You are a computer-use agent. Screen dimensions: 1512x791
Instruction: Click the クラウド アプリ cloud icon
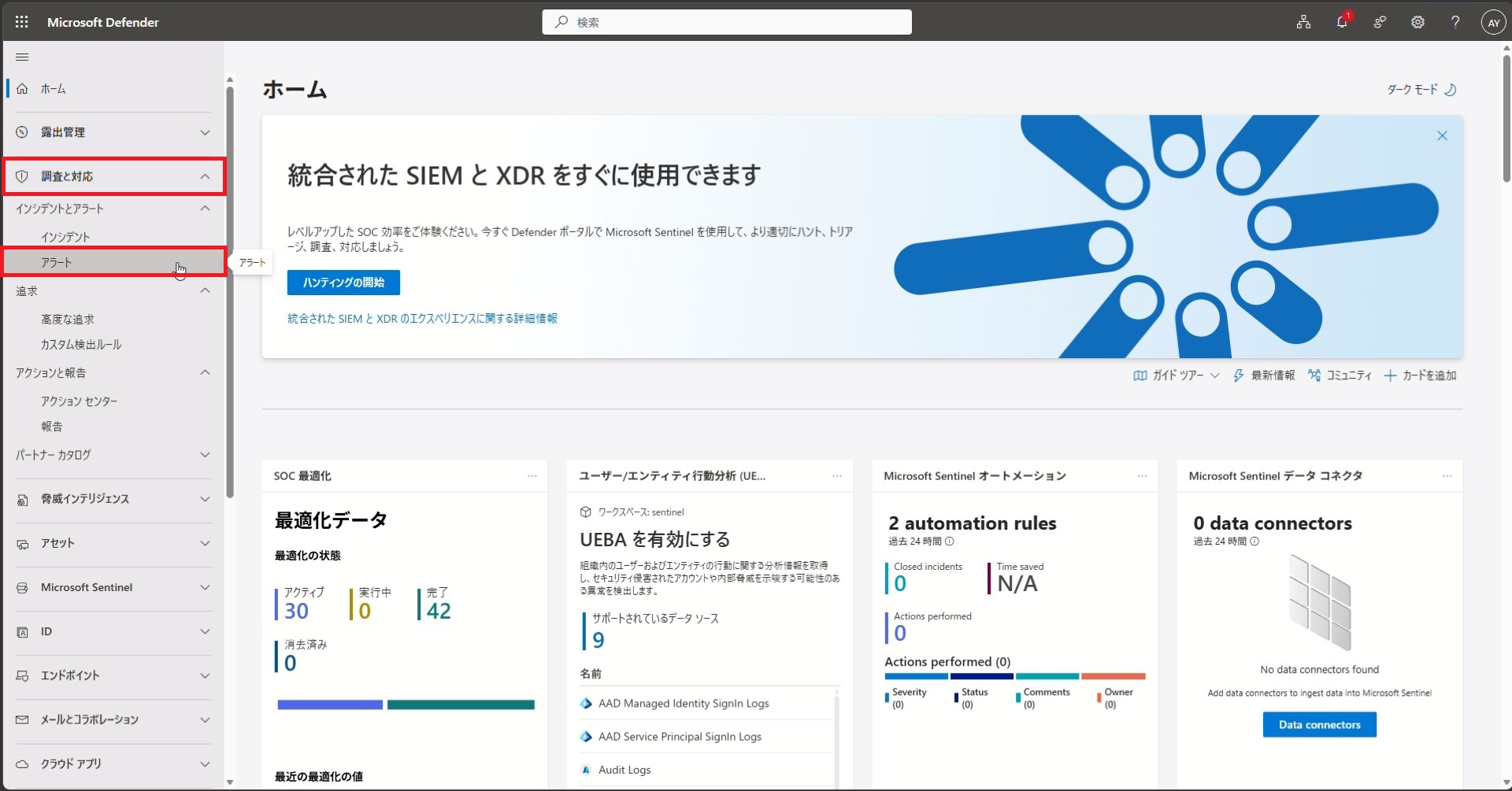(x=22, y=763)
